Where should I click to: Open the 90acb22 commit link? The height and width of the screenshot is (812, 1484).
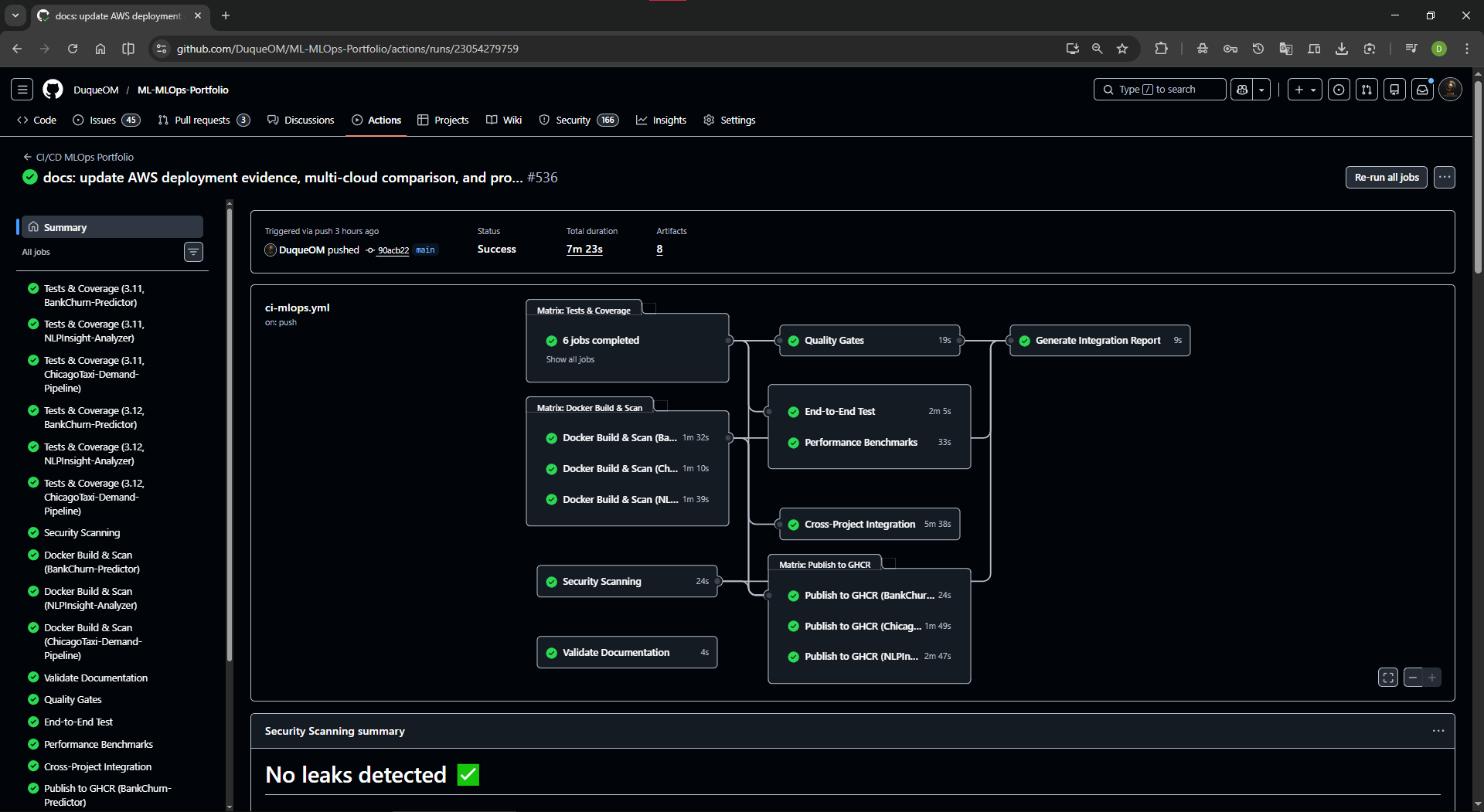click(393, 250)
